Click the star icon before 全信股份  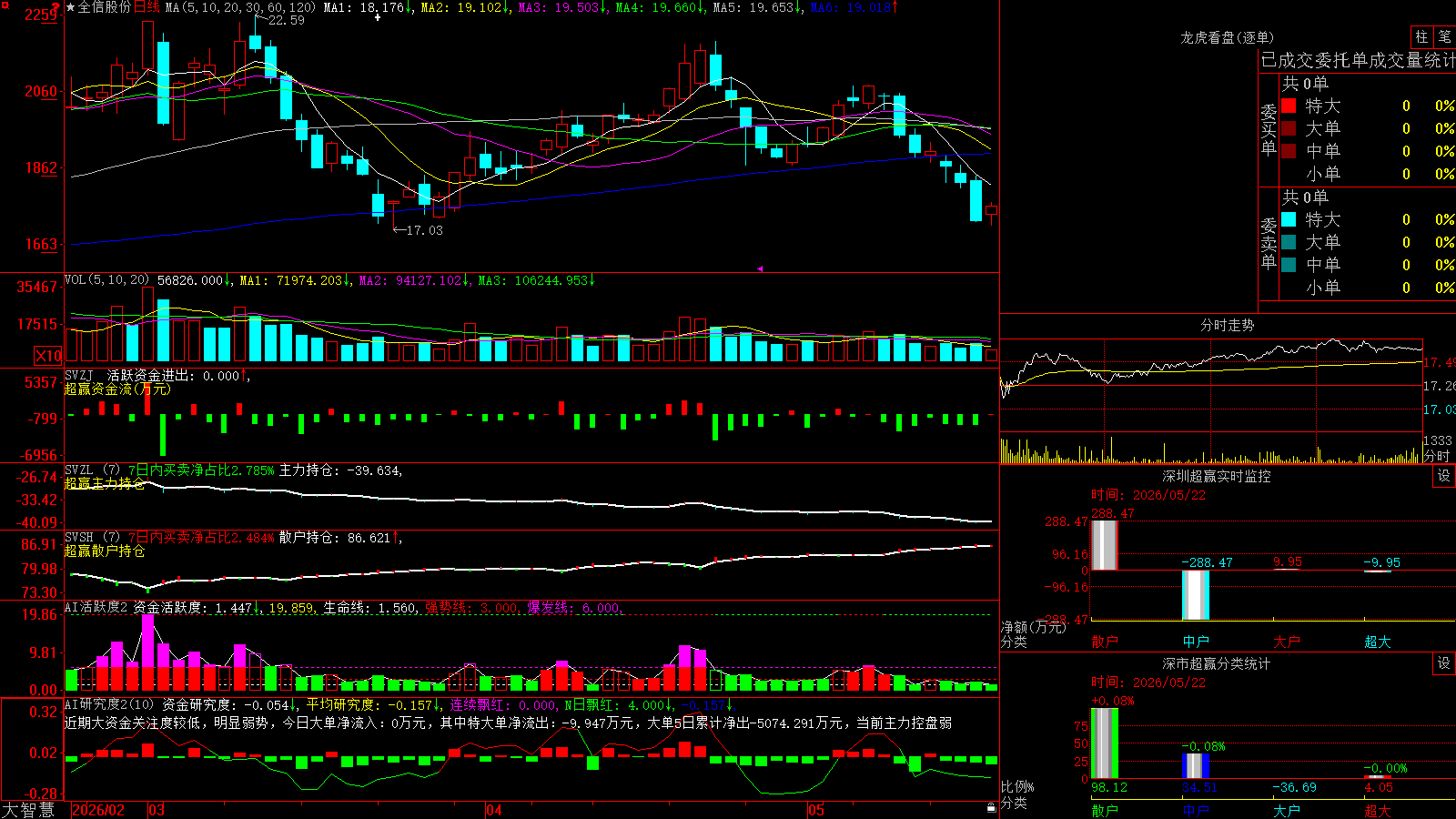tap(71, 7)
